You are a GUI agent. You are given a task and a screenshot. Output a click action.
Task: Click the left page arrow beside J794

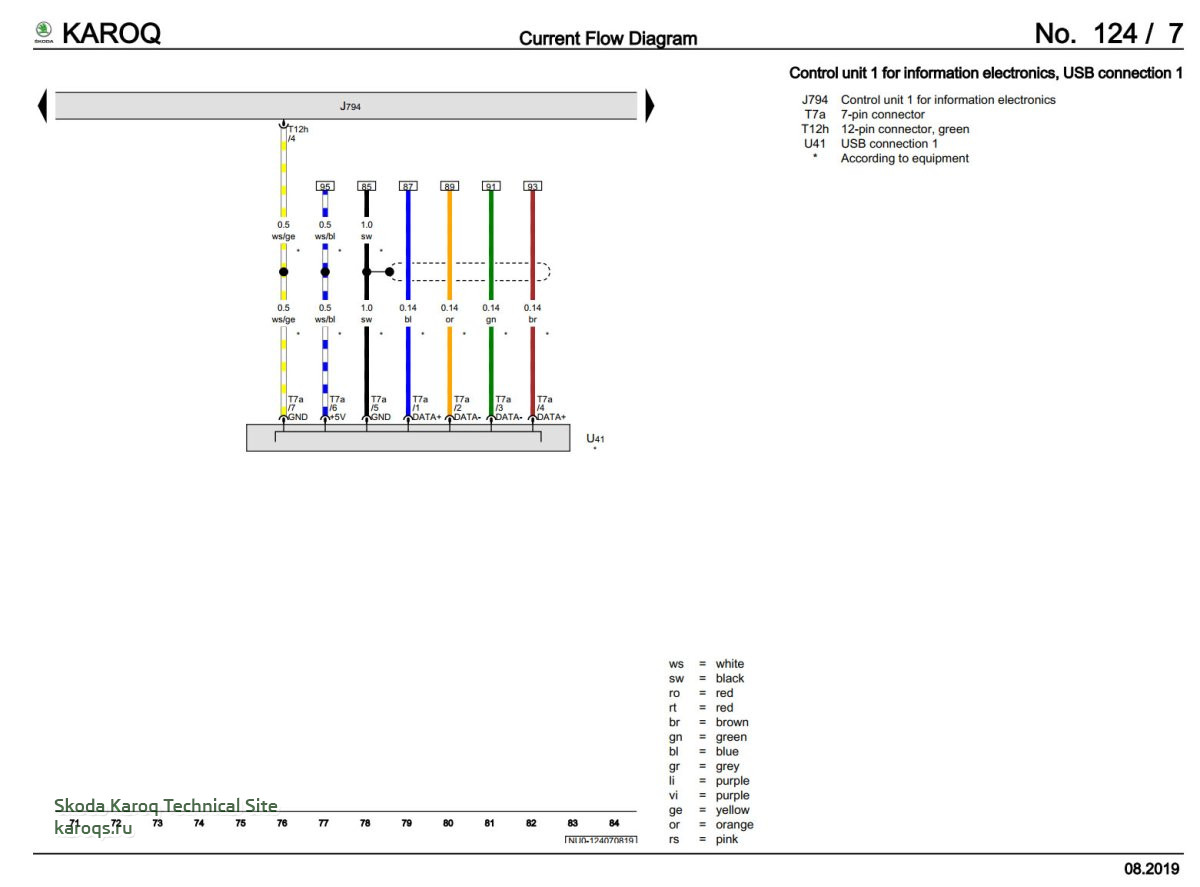(x=42, y=105)
